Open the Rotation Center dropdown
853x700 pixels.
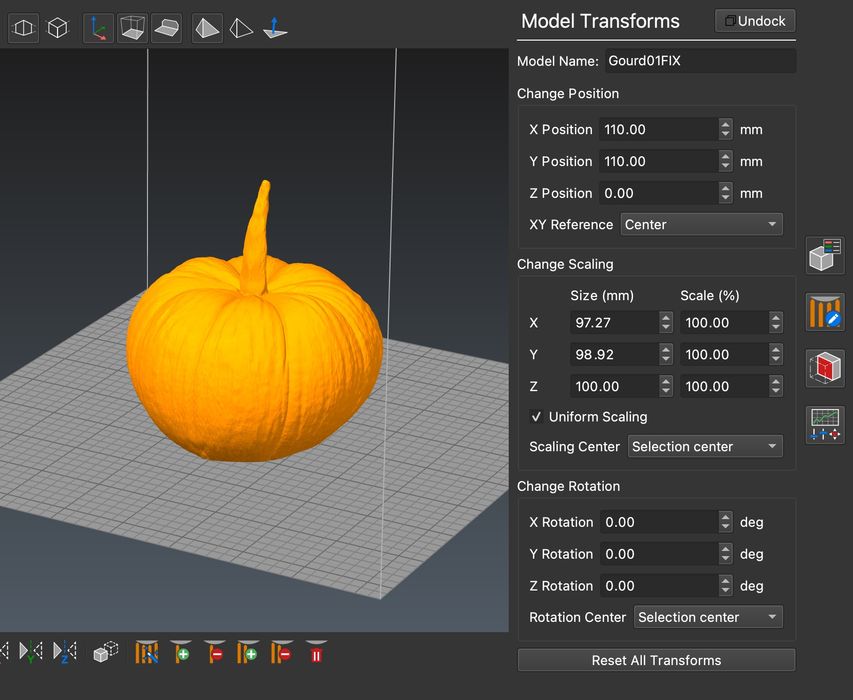pos(708,618)
